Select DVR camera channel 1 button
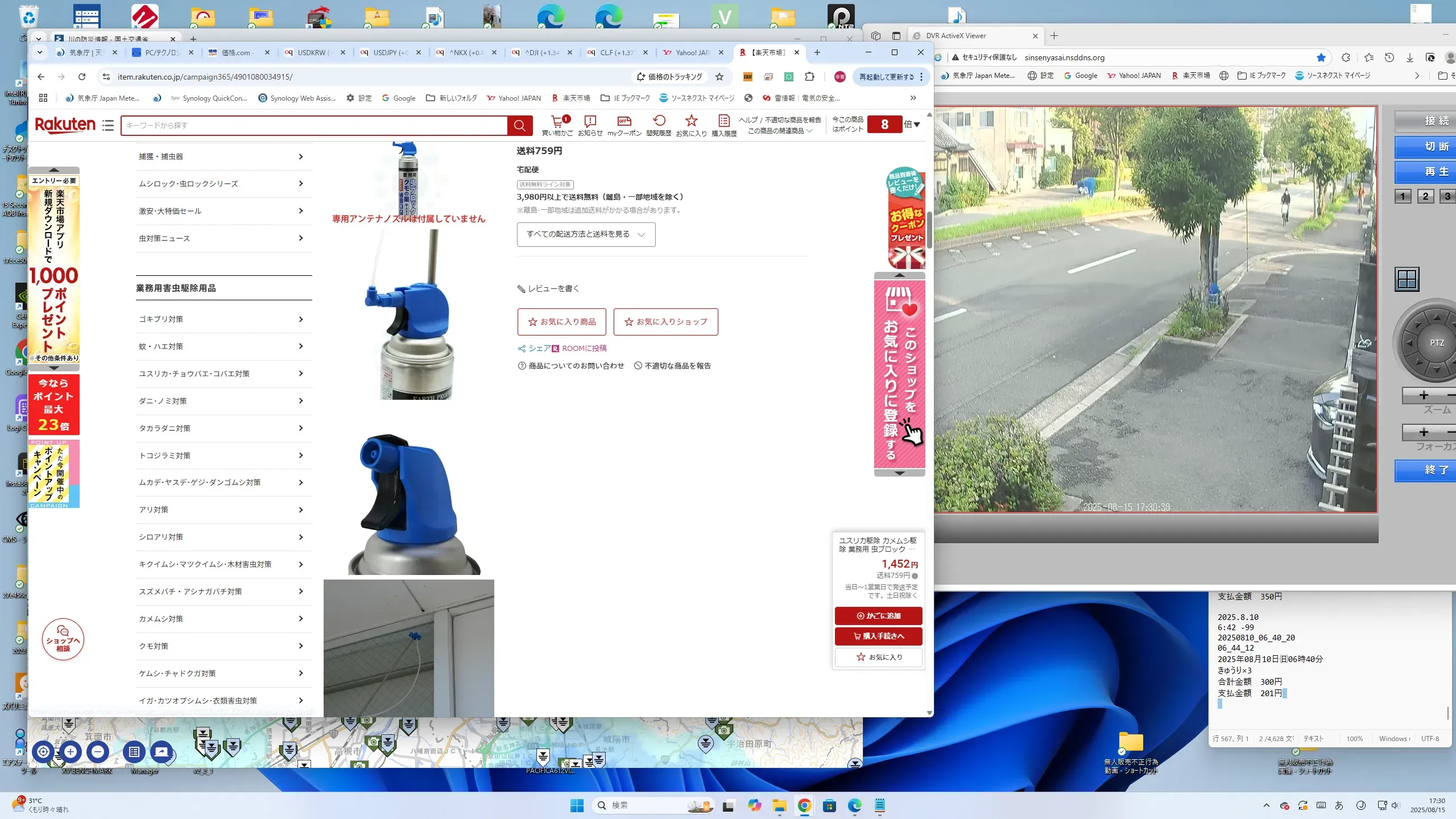1456x819 pixels. [x=1403, y=197]
